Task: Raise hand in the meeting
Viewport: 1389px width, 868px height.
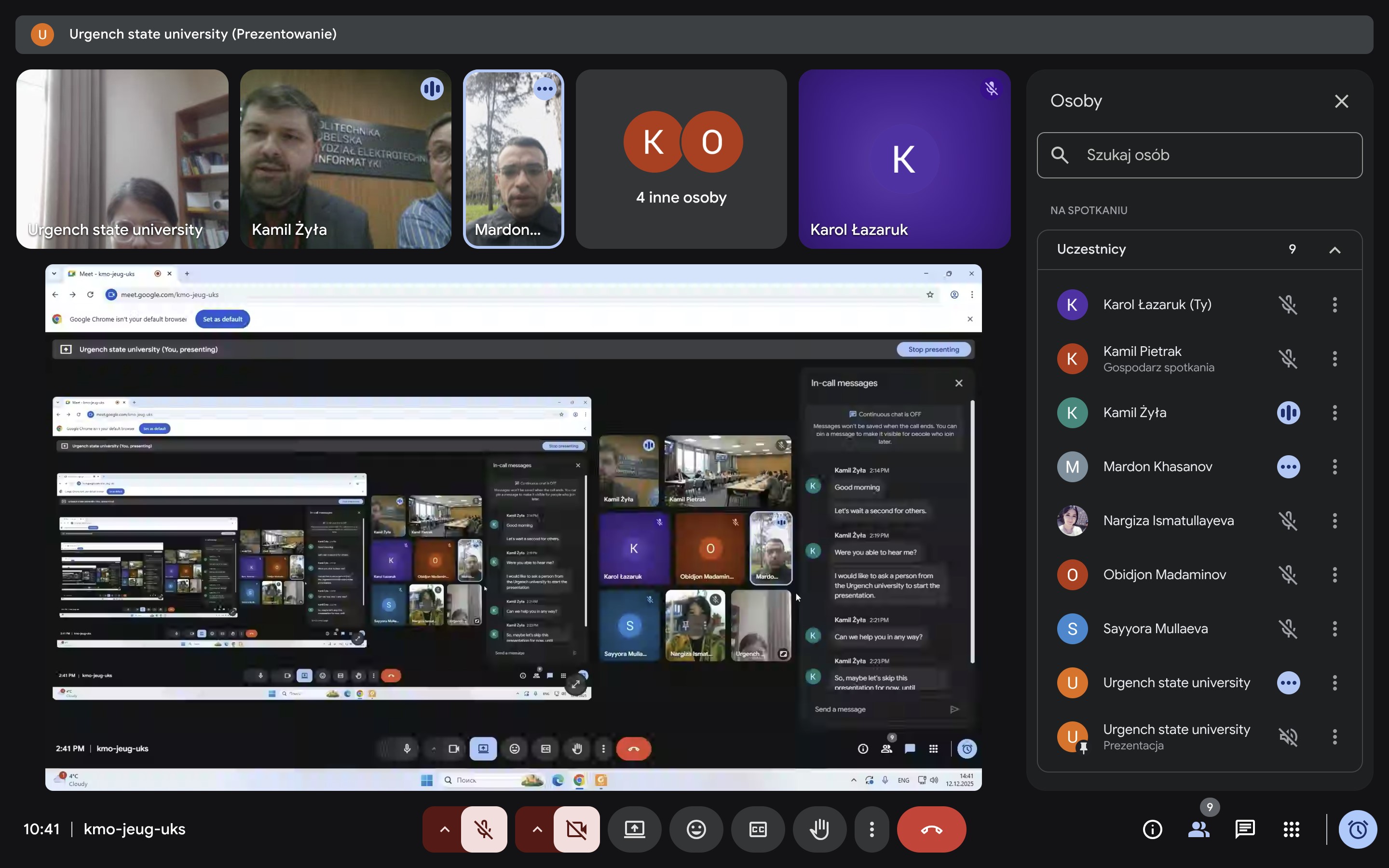Action: [819, 829]
